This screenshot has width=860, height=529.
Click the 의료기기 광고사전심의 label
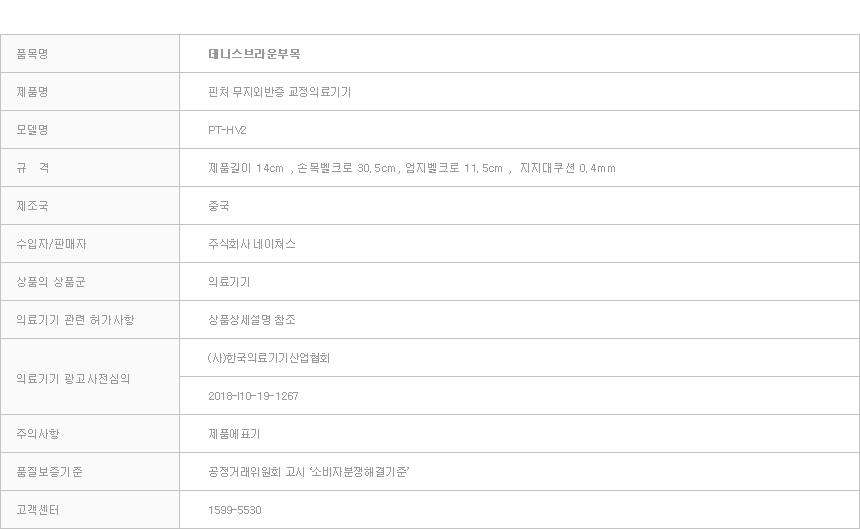(73, 379)
